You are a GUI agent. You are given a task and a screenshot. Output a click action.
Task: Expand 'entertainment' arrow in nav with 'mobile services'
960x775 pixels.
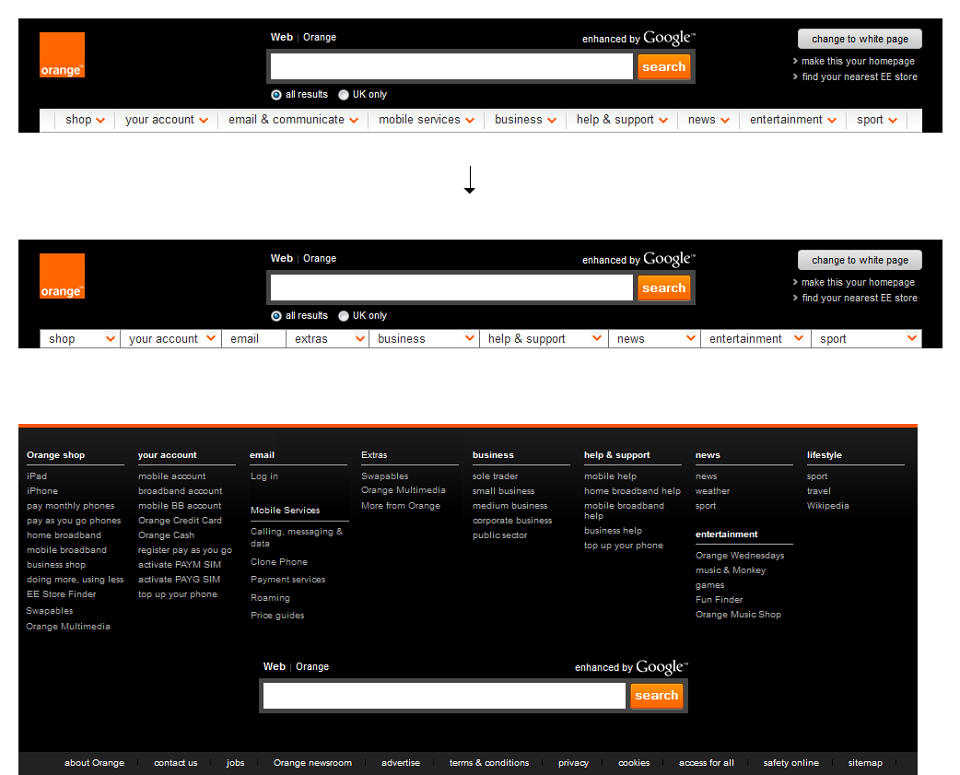tap(831, 121)
